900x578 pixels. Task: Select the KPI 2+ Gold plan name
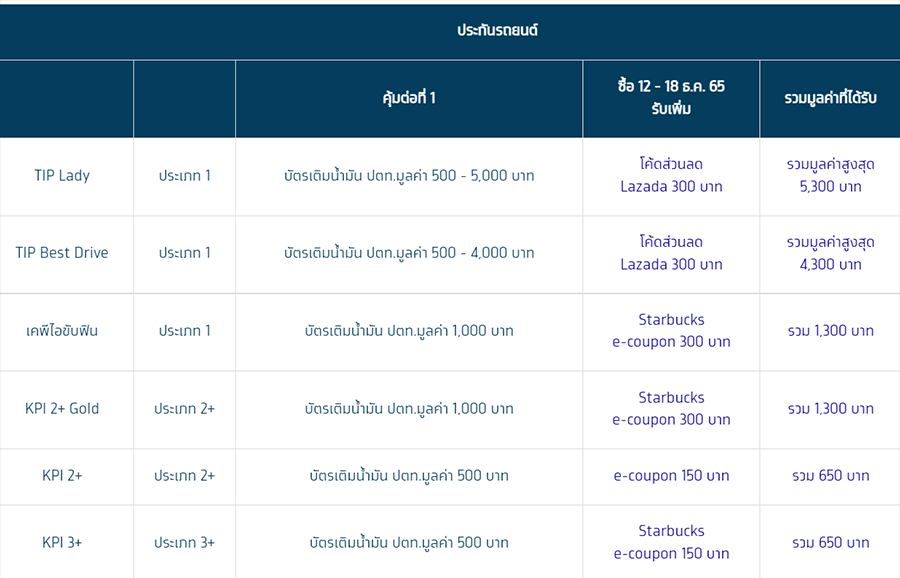pyautogui.click(x=62, y=408)
